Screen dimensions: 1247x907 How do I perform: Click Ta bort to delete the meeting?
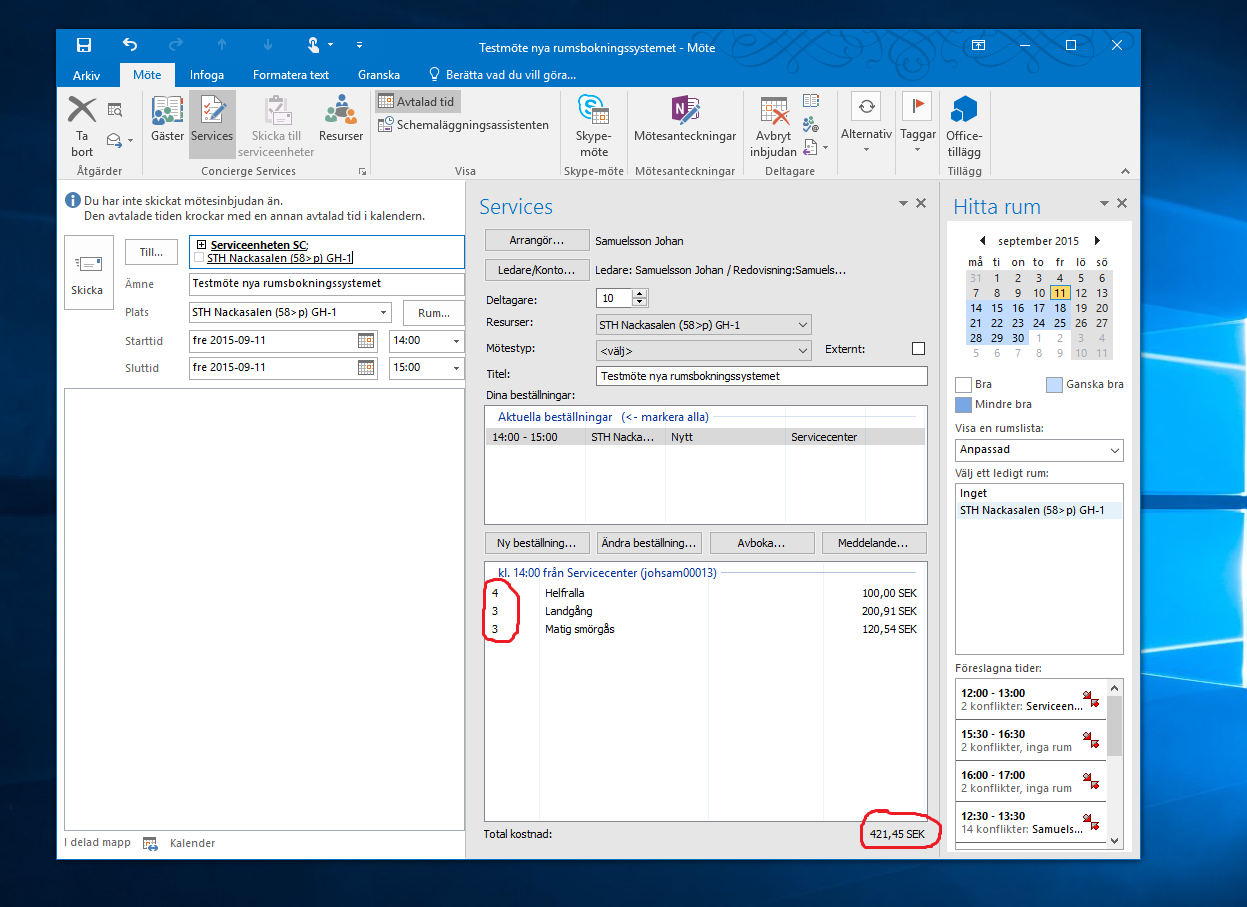82,126
